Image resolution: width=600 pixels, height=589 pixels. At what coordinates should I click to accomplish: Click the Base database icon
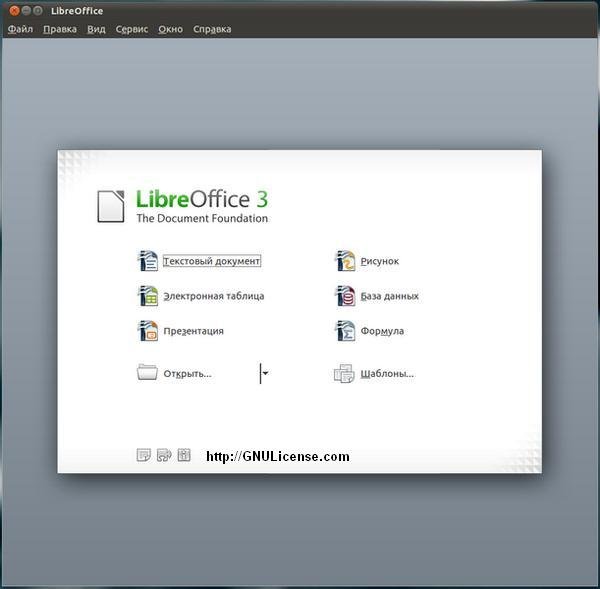tap(345, 296)
